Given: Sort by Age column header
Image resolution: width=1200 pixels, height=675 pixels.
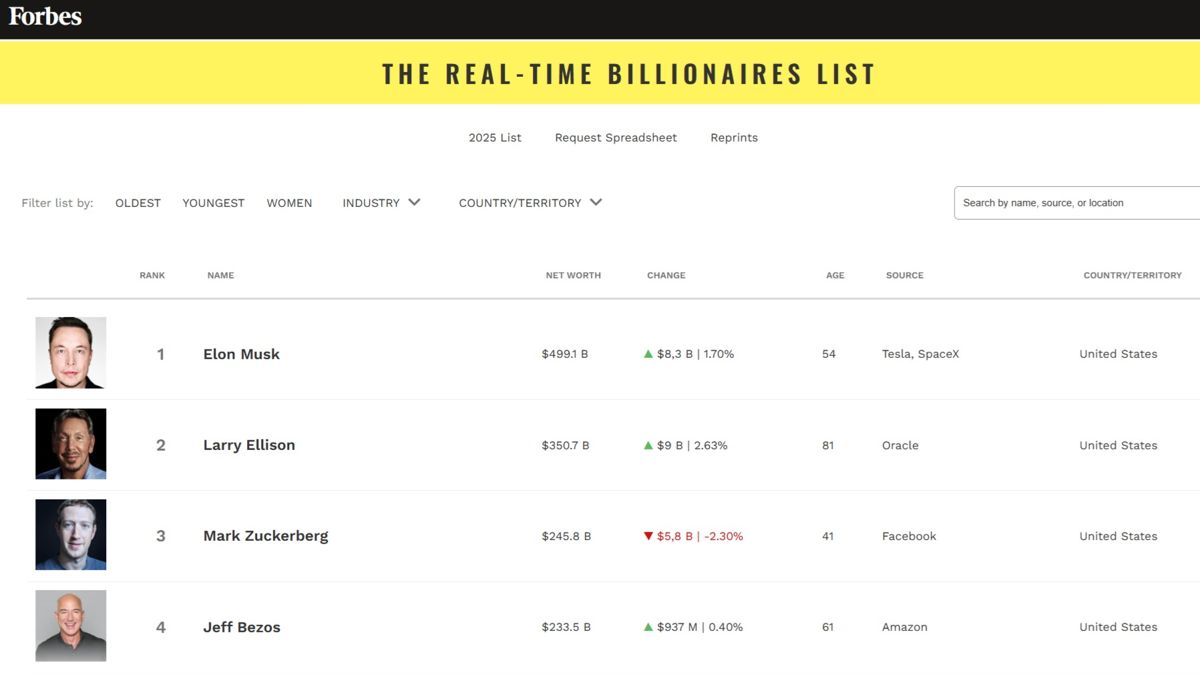Looking at the screenshot, I should (835, 275).
